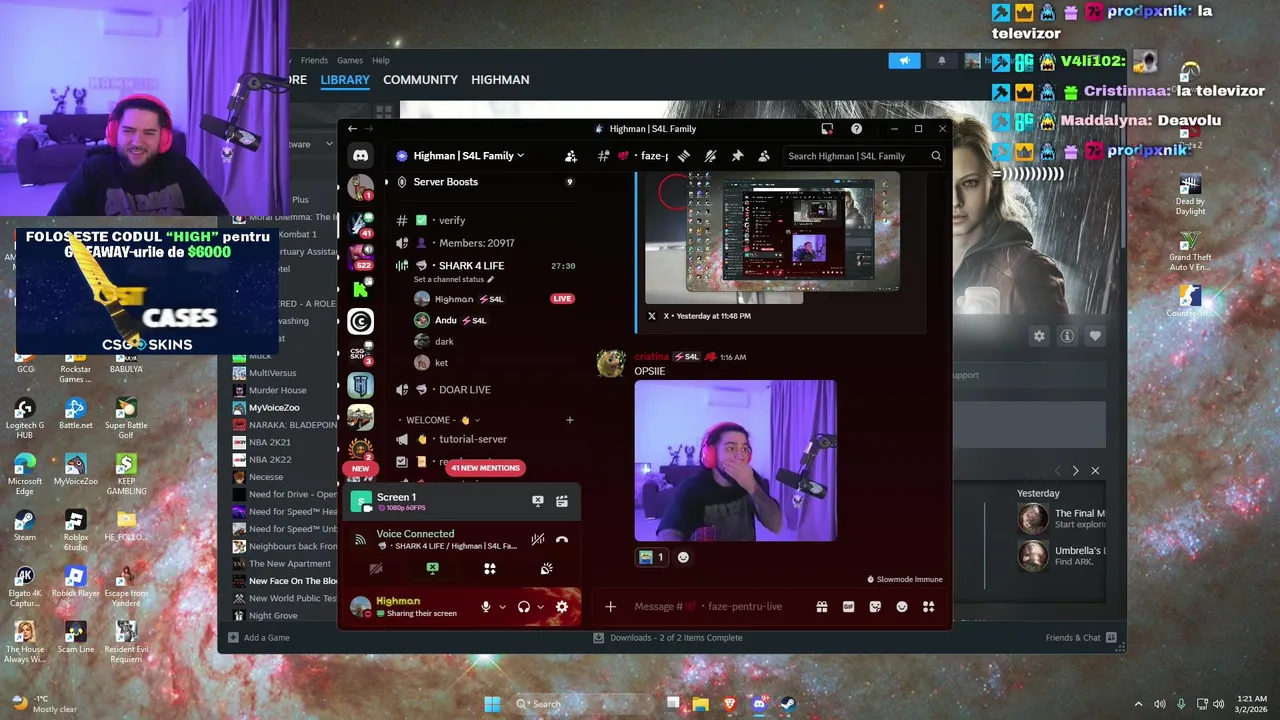The height and width of the screenshot is (720, 1280).
Task: Click next arrow in Steam activity panel
Action: pyautogui.click(x=1075, y=471)
